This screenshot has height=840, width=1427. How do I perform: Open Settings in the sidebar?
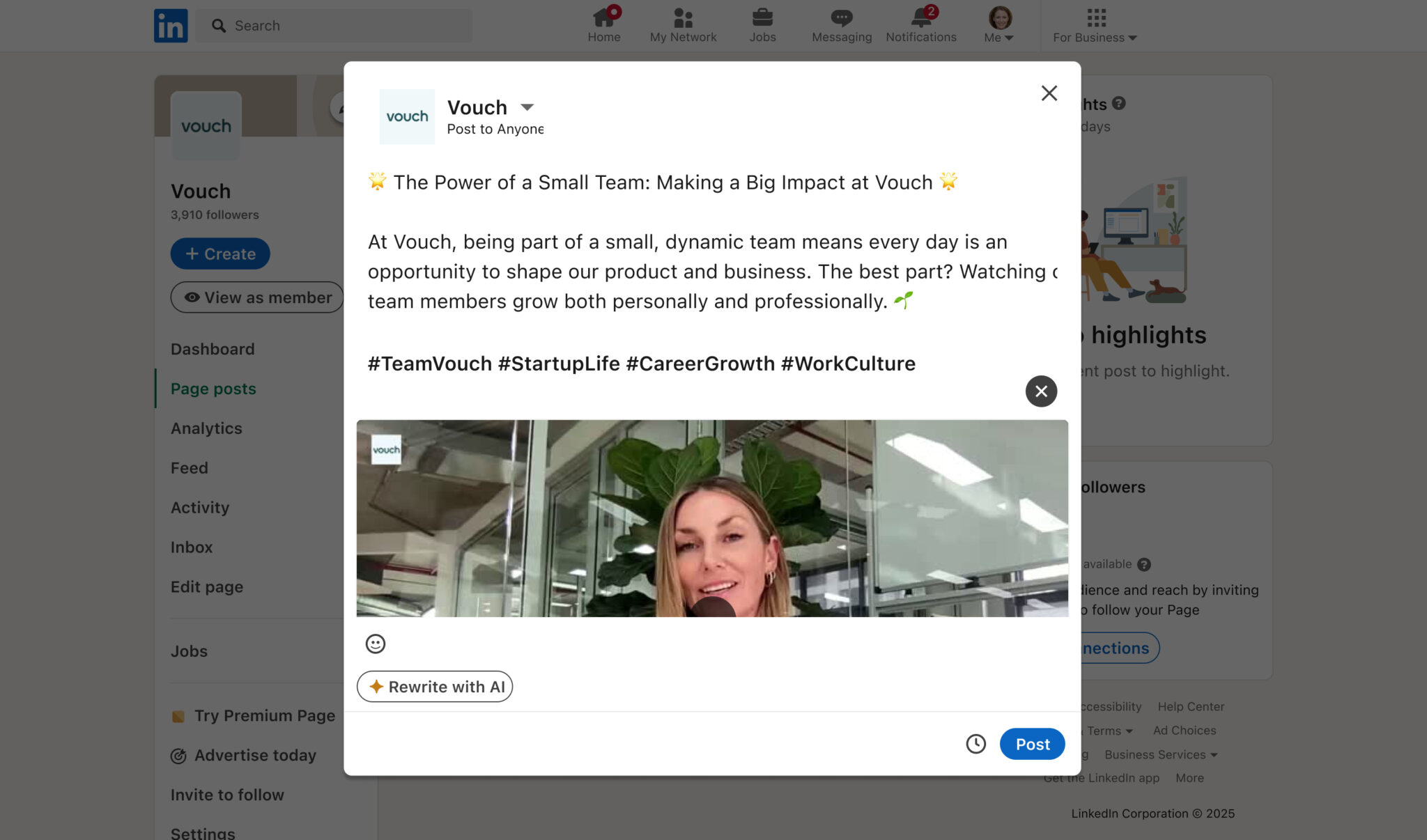(x=203, y=833)
